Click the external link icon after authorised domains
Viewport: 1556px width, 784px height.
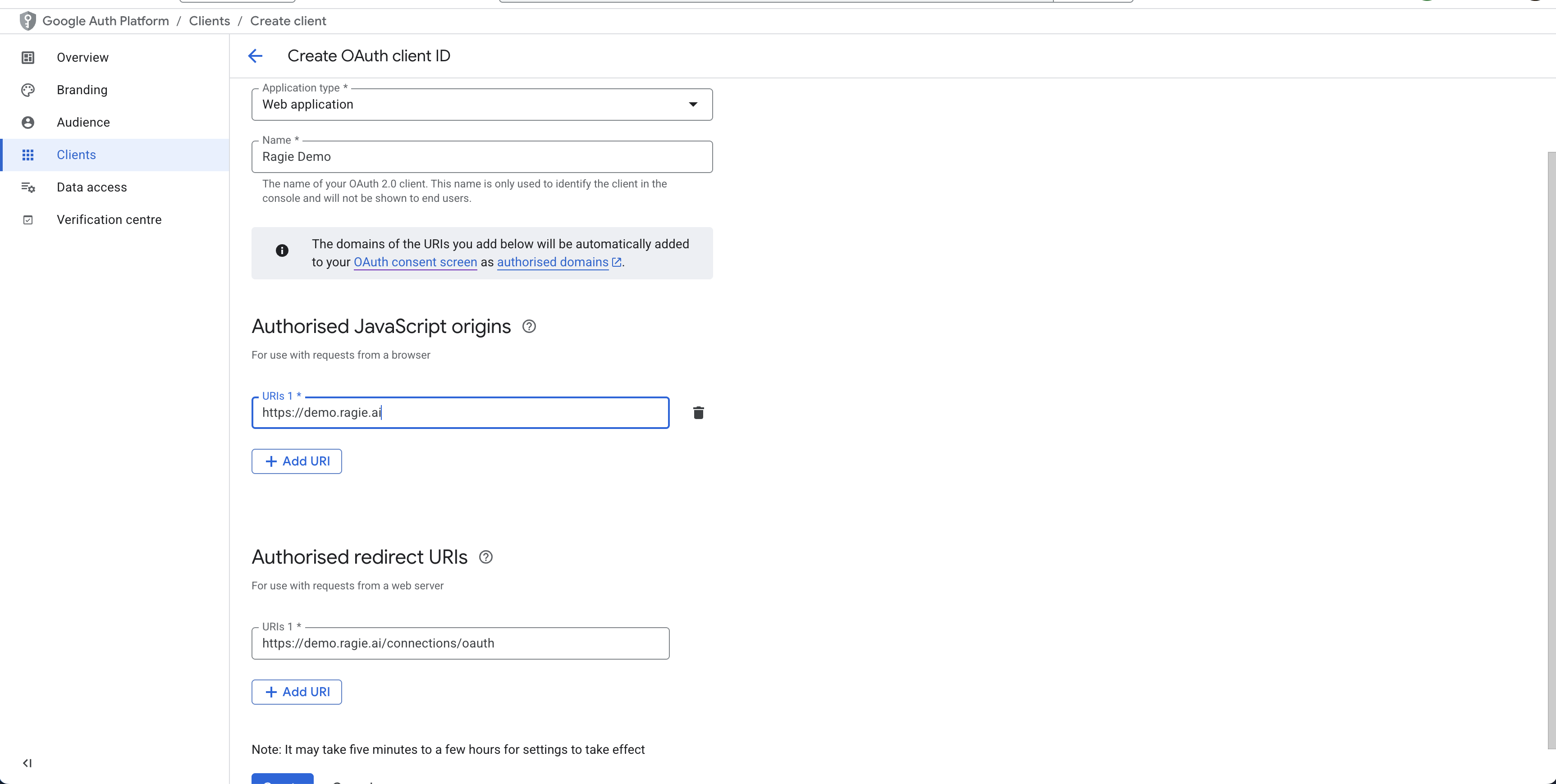click(617, 262)
